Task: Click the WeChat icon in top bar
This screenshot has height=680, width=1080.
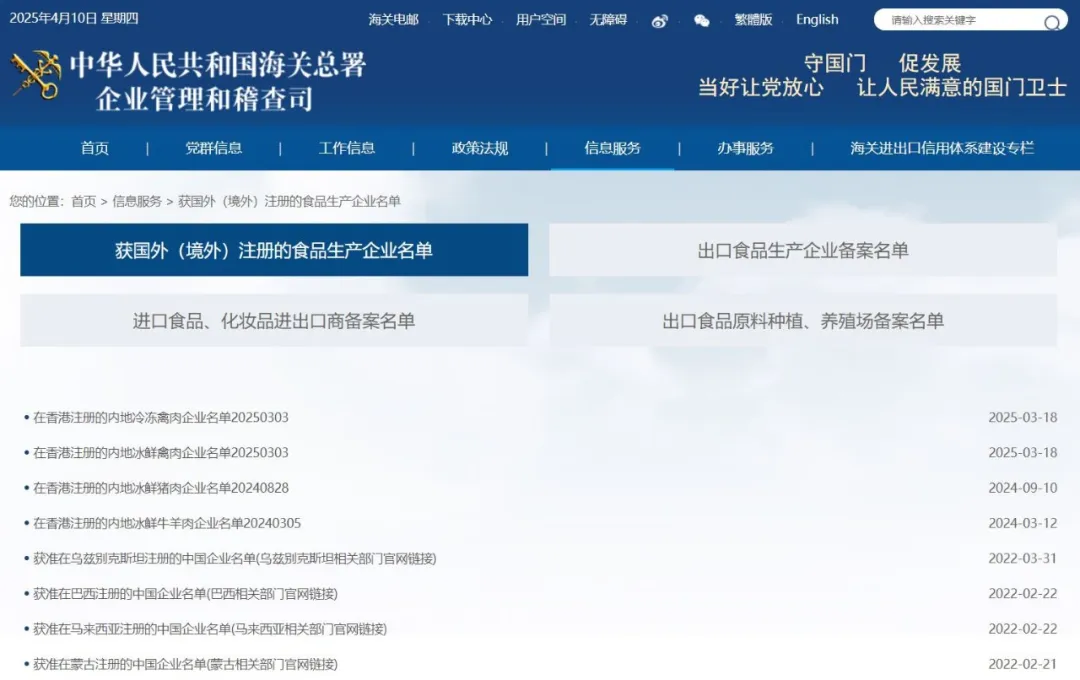Action: 702,21
